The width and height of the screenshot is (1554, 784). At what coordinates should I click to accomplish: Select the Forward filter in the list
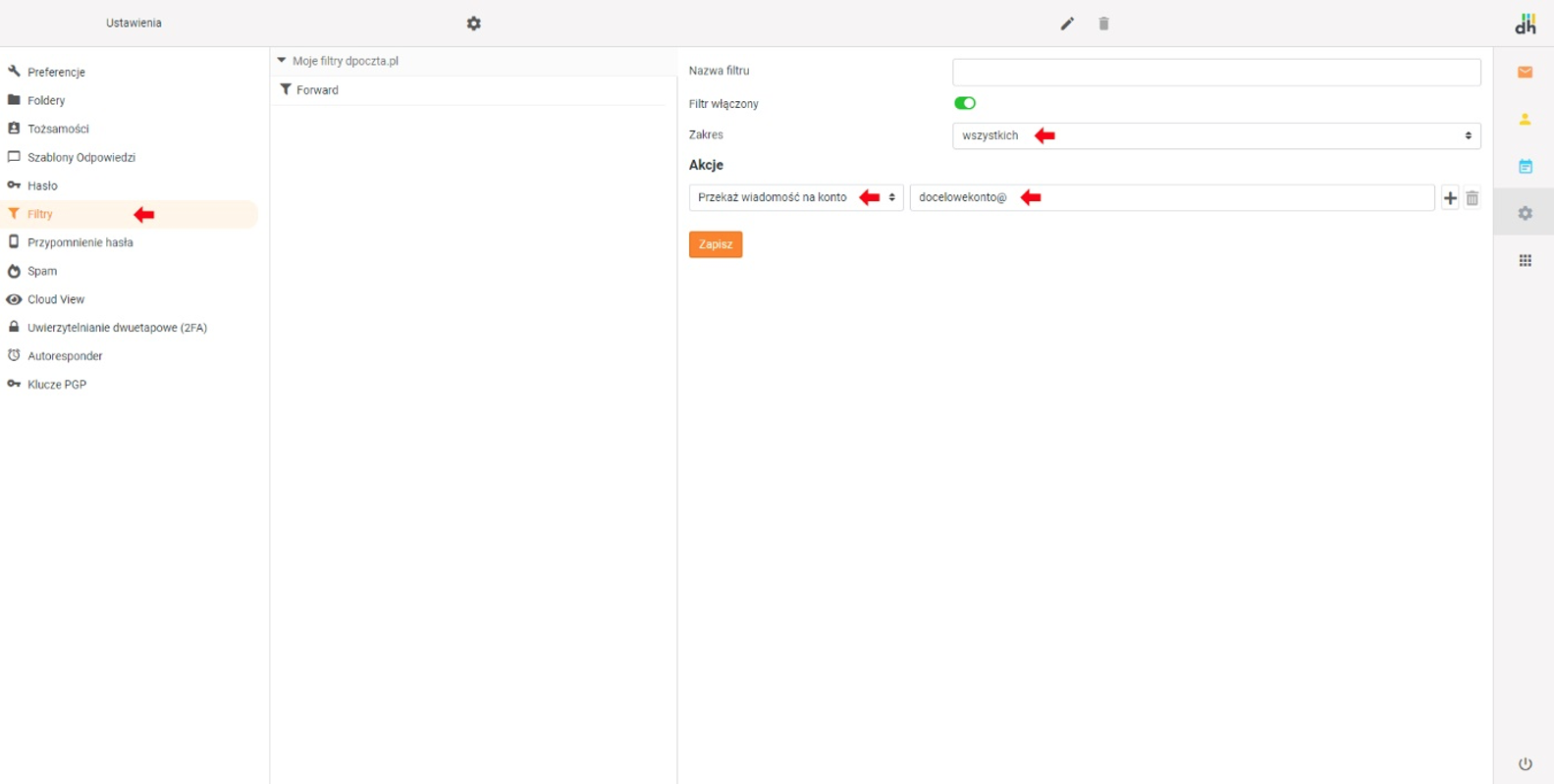point(317,90)
